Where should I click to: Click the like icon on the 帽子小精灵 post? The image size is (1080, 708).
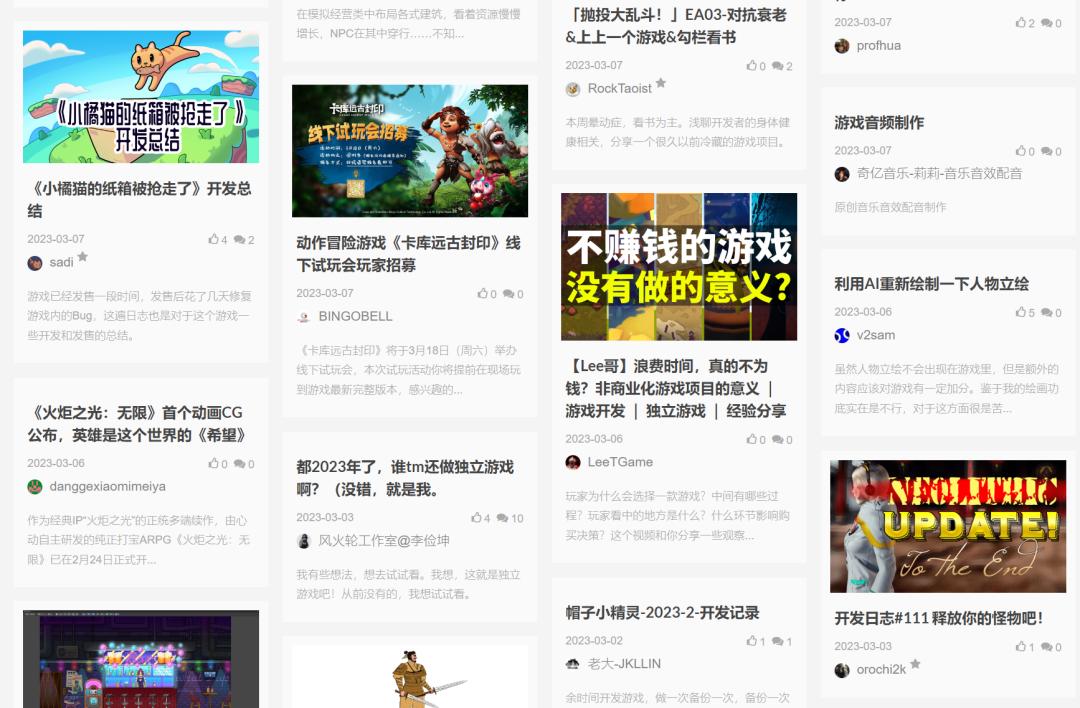pos(751,641)
